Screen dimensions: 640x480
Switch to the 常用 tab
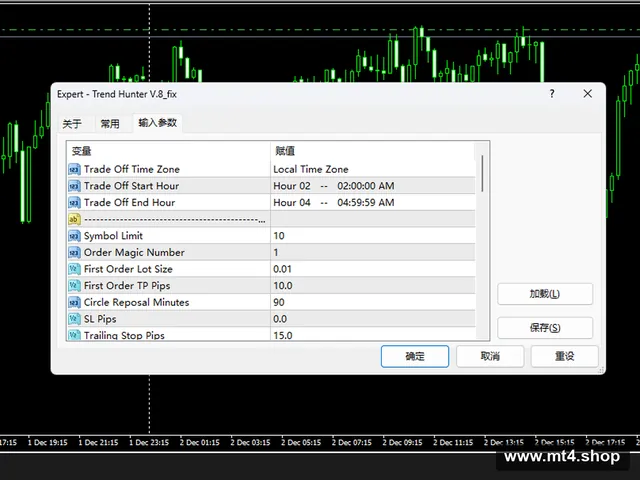(110, 124)
